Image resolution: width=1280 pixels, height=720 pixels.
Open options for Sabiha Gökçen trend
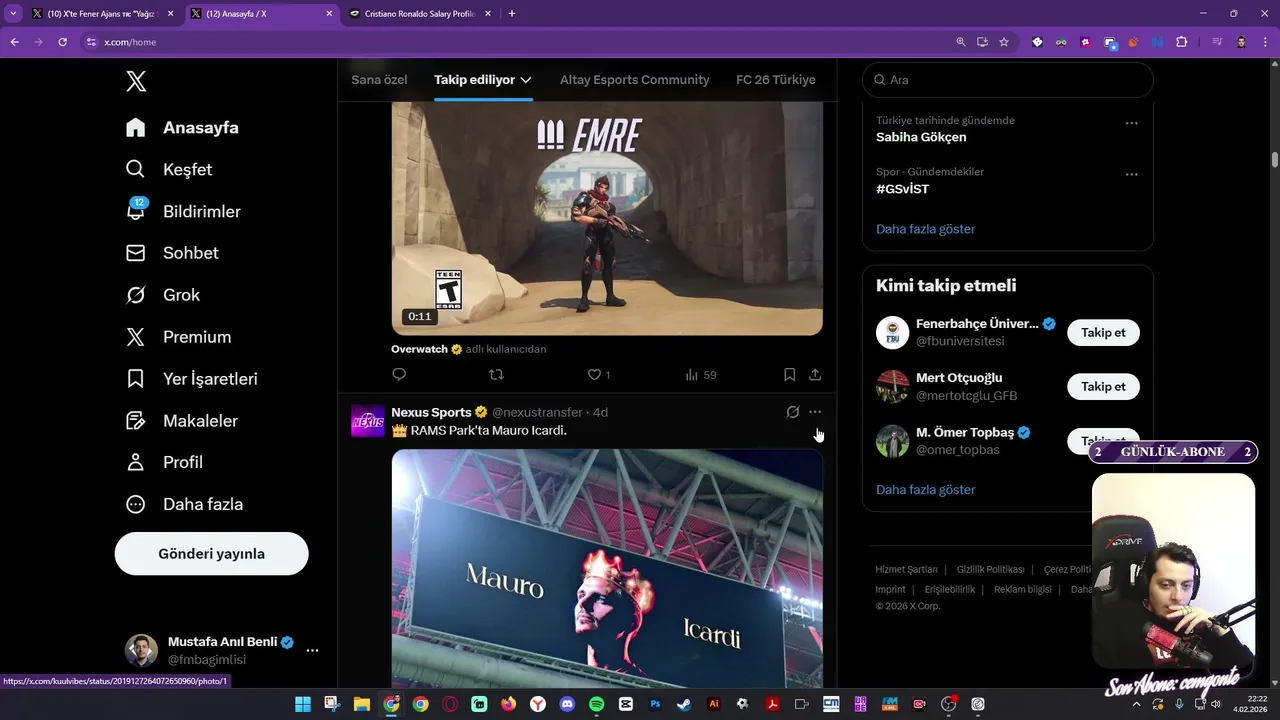(x=1131, y=123)
